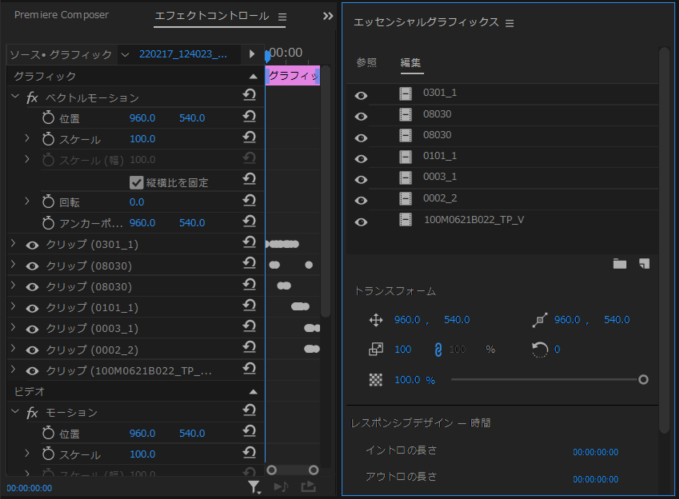The image size is (679, 499).
Task: Click the opacity slider handle in トランスフォーム
Action: [643, 380]
